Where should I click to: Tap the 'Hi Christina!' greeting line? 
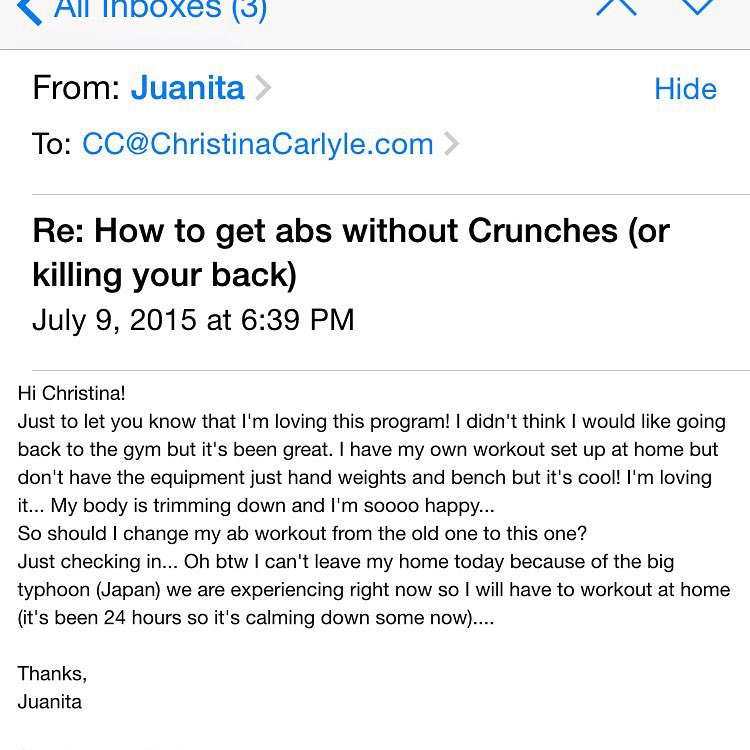click(71, 394)
